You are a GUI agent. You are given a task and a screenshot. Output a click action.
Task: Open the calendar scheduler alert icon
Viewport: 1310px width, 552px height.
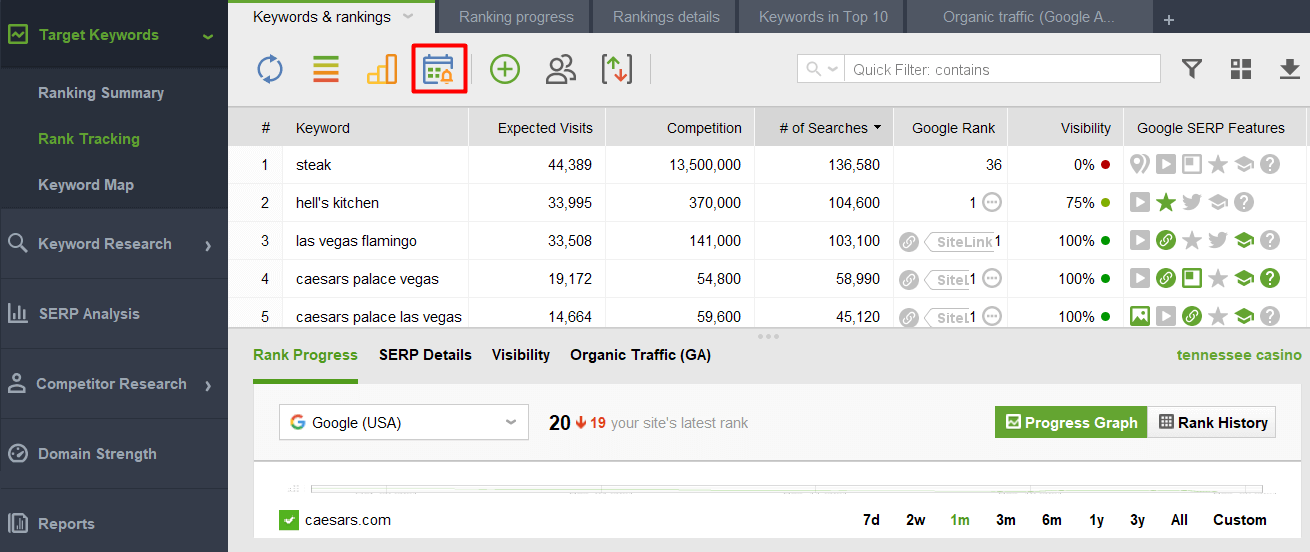(439, 69)
